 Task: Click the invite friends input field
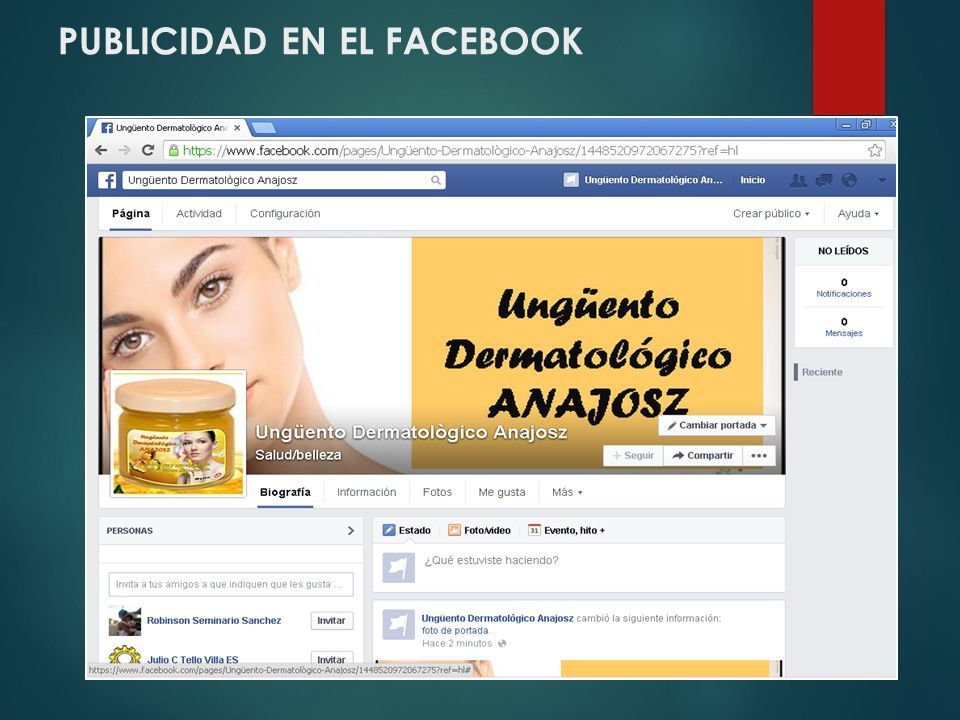coord(231,584)
